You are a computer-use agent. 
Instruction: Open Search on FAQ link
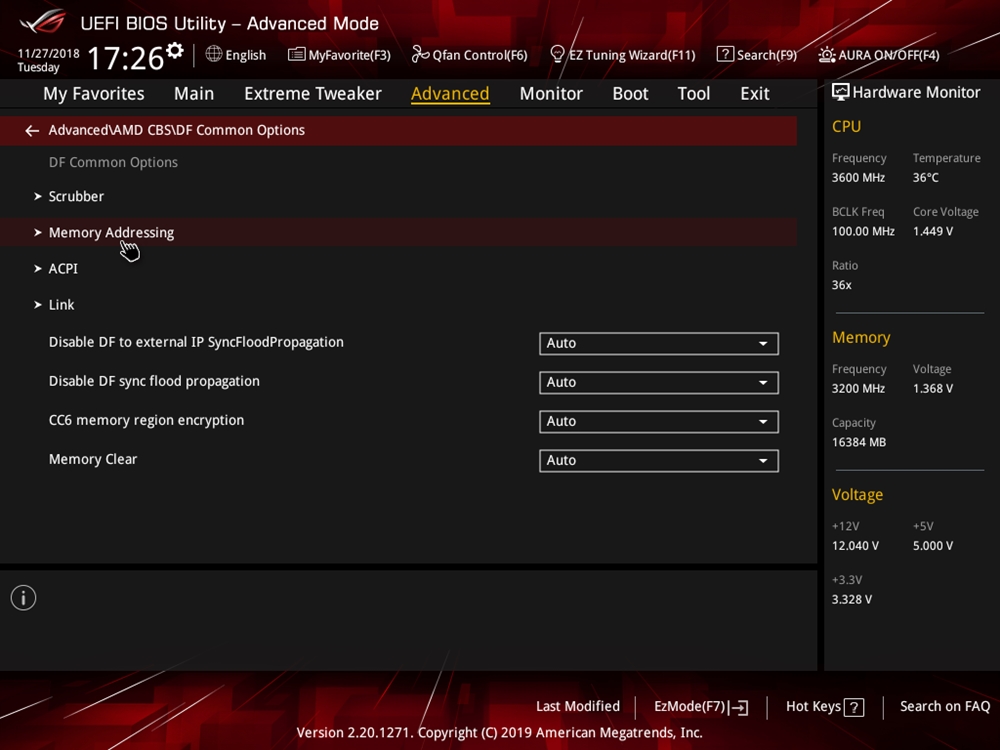[x=945, y=706]
